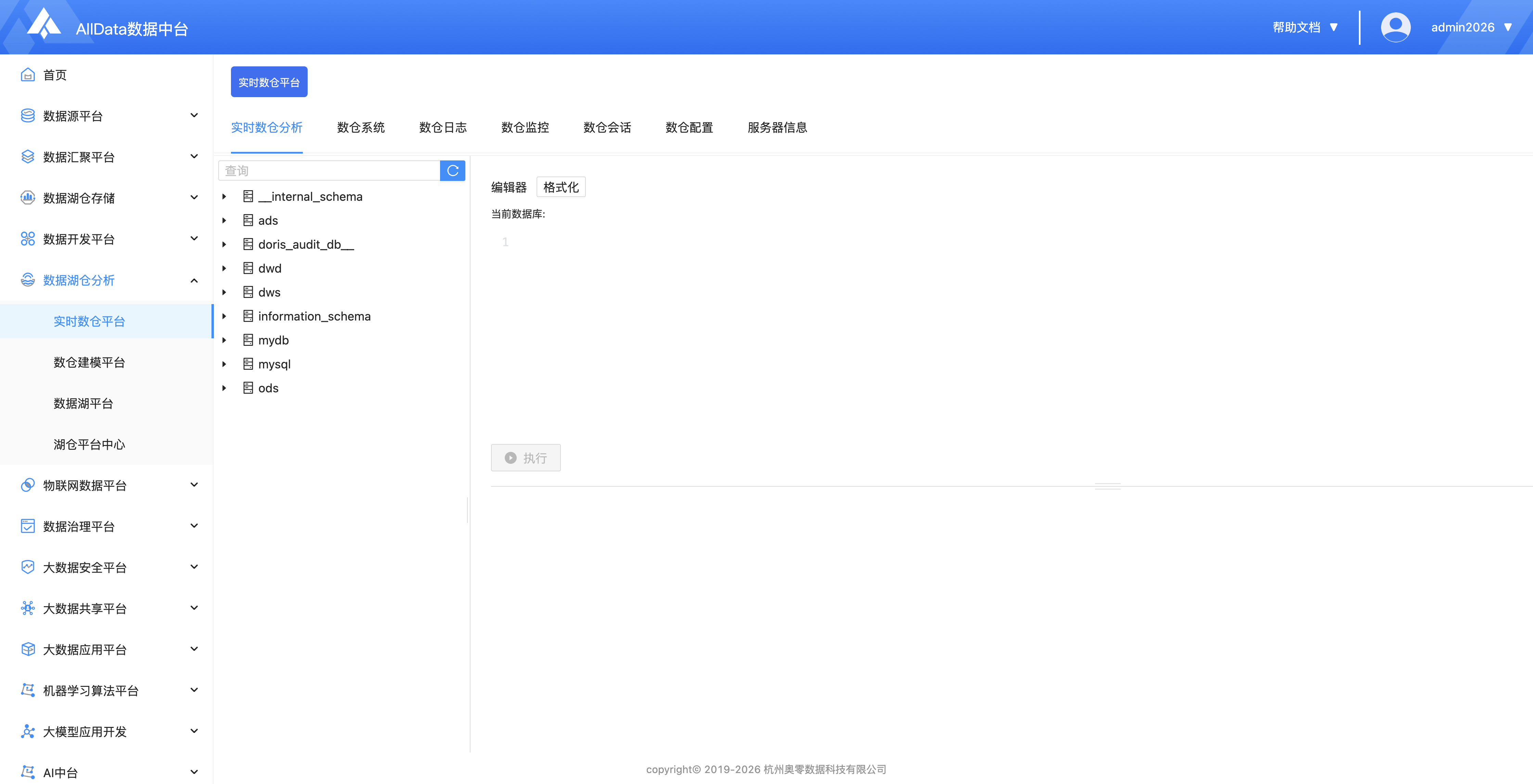Image resolution: width=1533 pixels, height=784 pixels.
Task: Expand the AI中台 menu chevron
Action: [194, 772]
